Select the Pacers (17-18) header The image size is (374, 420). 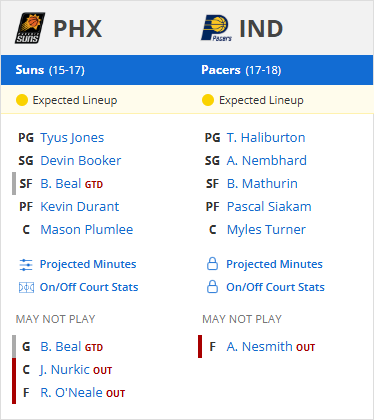241,70
